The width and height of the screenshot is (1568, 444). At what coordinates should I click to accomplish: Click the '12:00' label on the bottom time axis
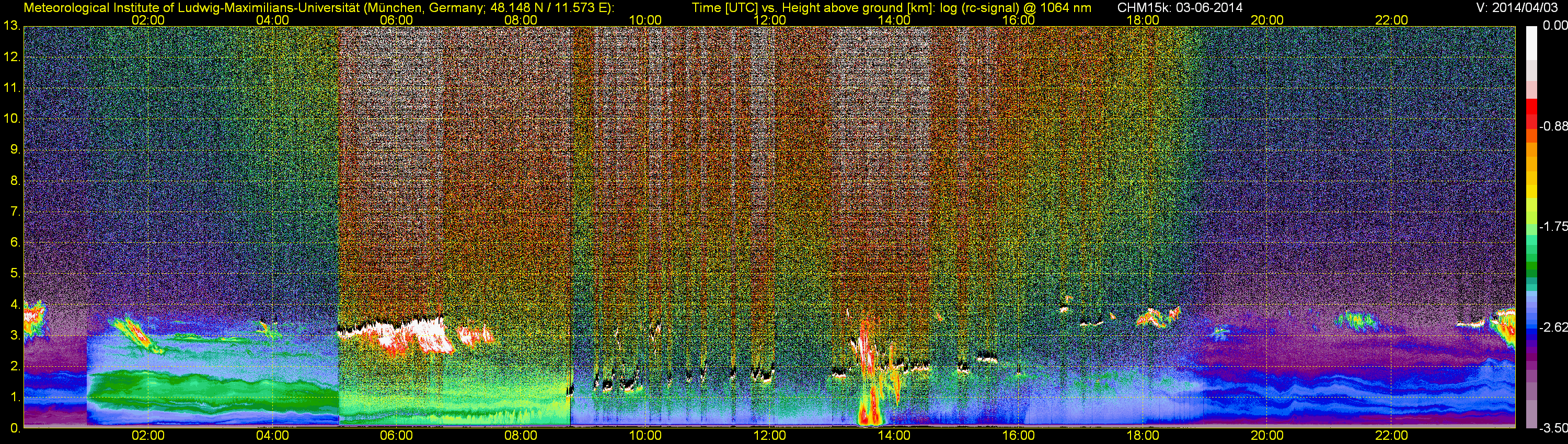(x=769, y=436)
